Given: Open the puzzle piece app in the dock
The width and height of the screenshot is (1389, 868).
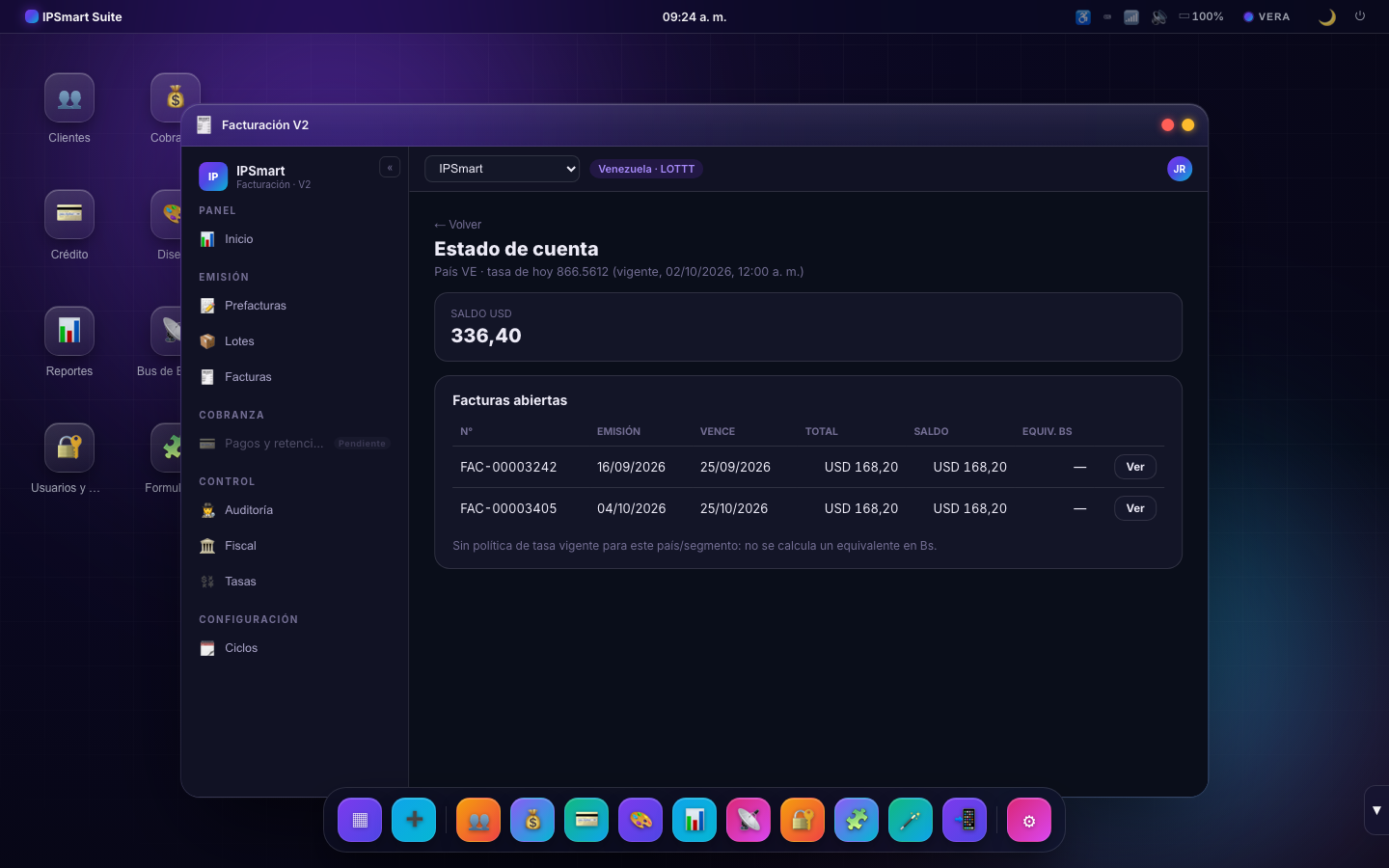Looking at the screenshot, I should coord(857,820).
